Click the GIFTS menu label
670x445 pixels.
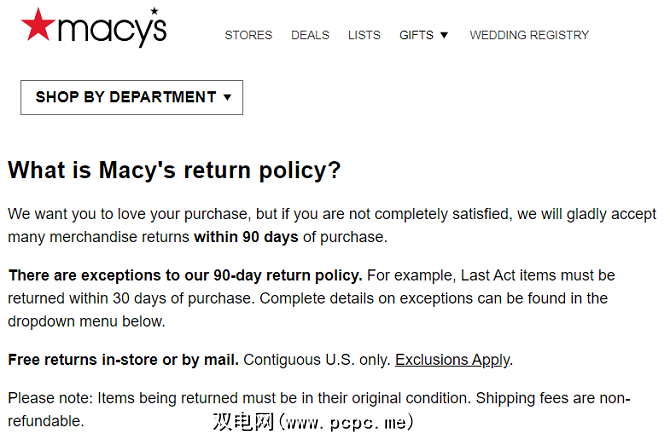[x=416, y=35]
